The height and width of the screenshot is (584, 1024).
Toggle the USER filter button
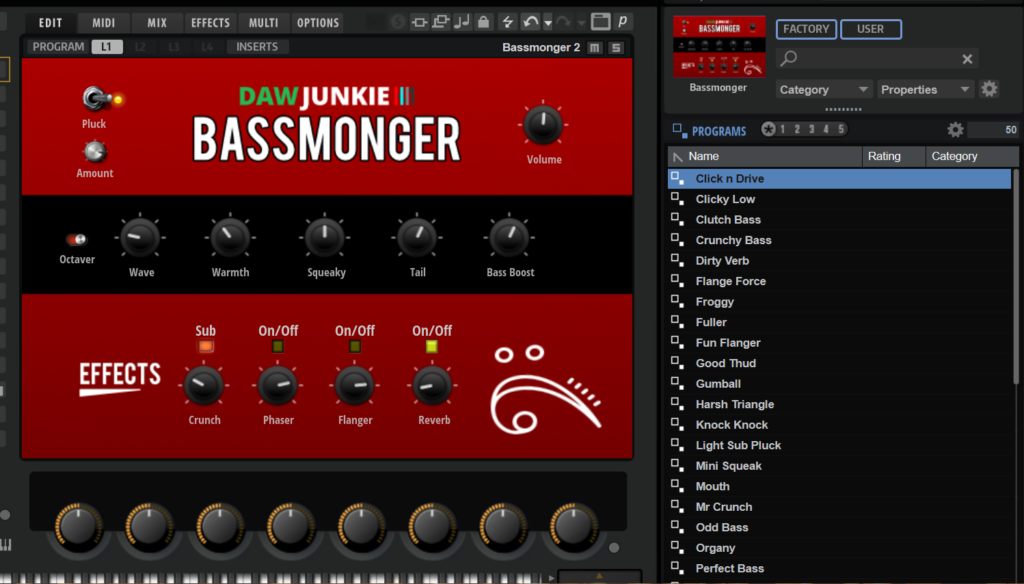tap(871, 29)
